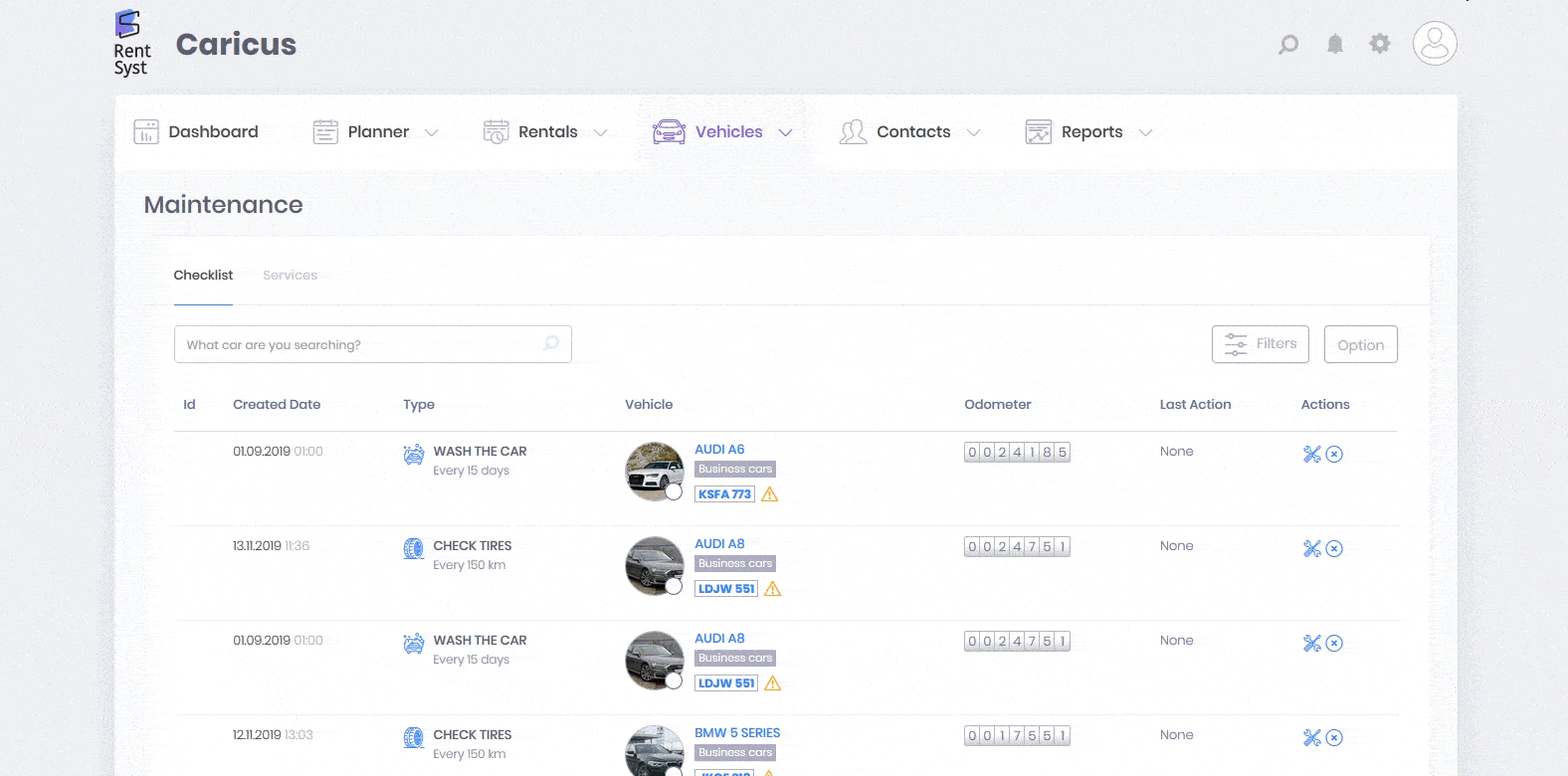Expand the Reports dropdown chevron
Image resolution: width=1568 pixels, height=776 pixels.
click(x=1145, y=132)
